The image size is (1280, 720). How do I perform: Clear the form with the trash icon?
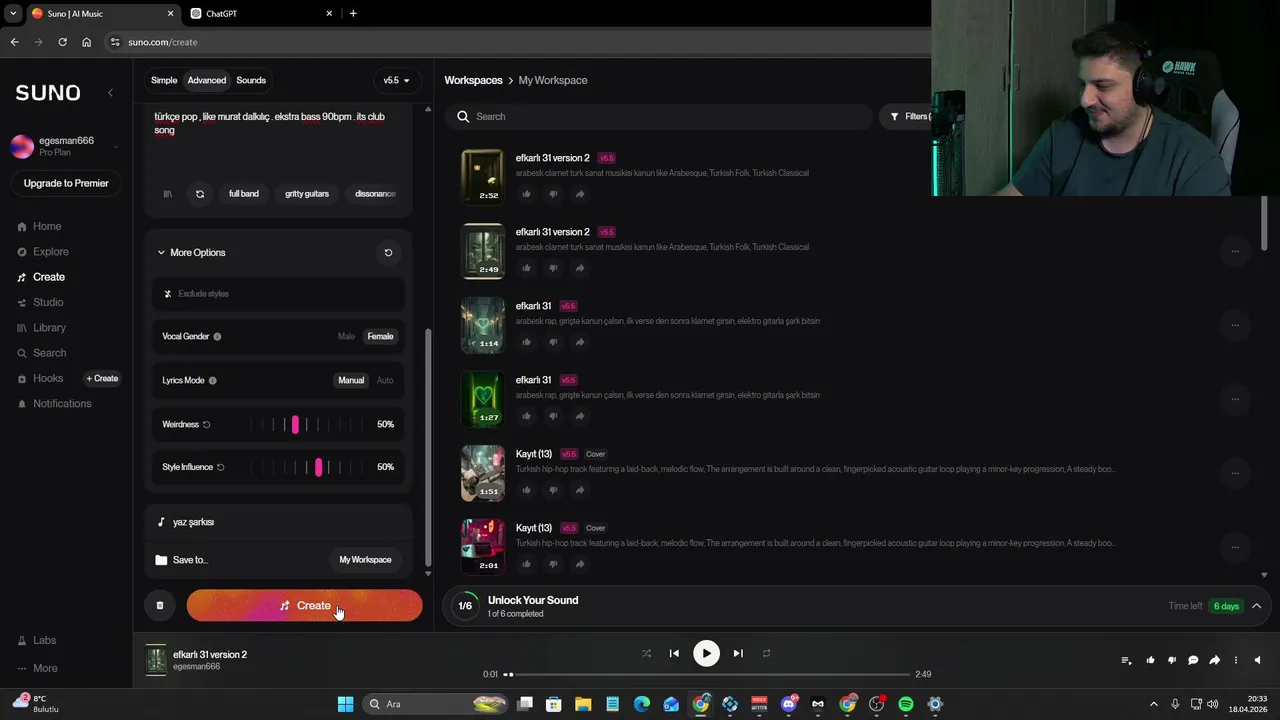pyautogui.click(x=160, y=605)
